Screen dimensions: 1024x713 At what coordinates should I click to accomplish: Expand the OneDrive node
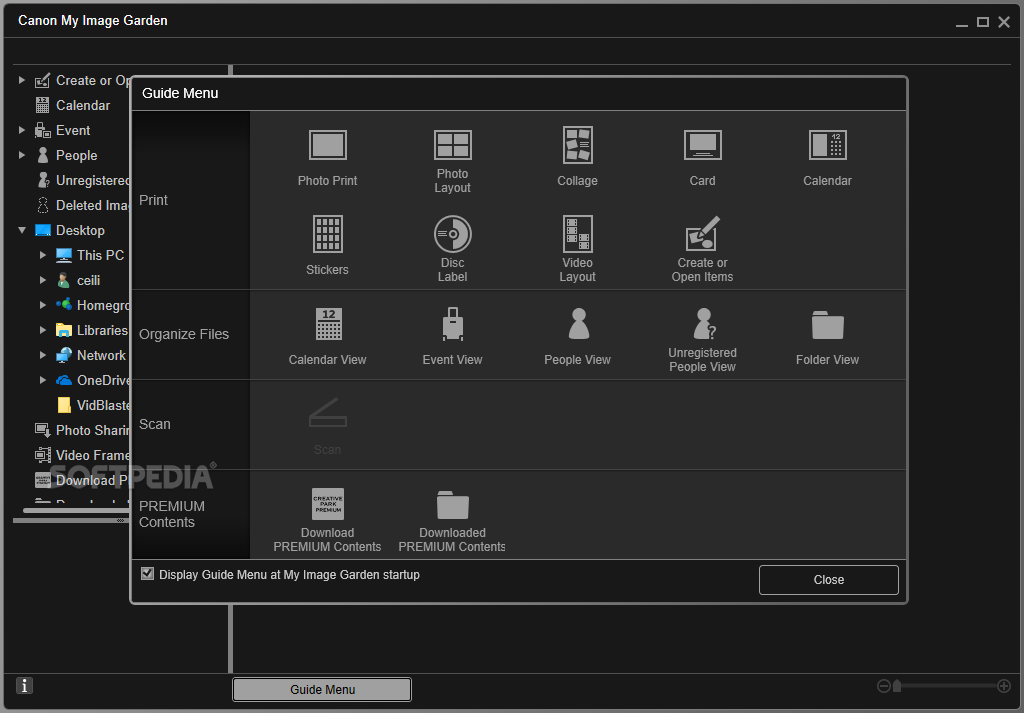click(x=42, y=380)
